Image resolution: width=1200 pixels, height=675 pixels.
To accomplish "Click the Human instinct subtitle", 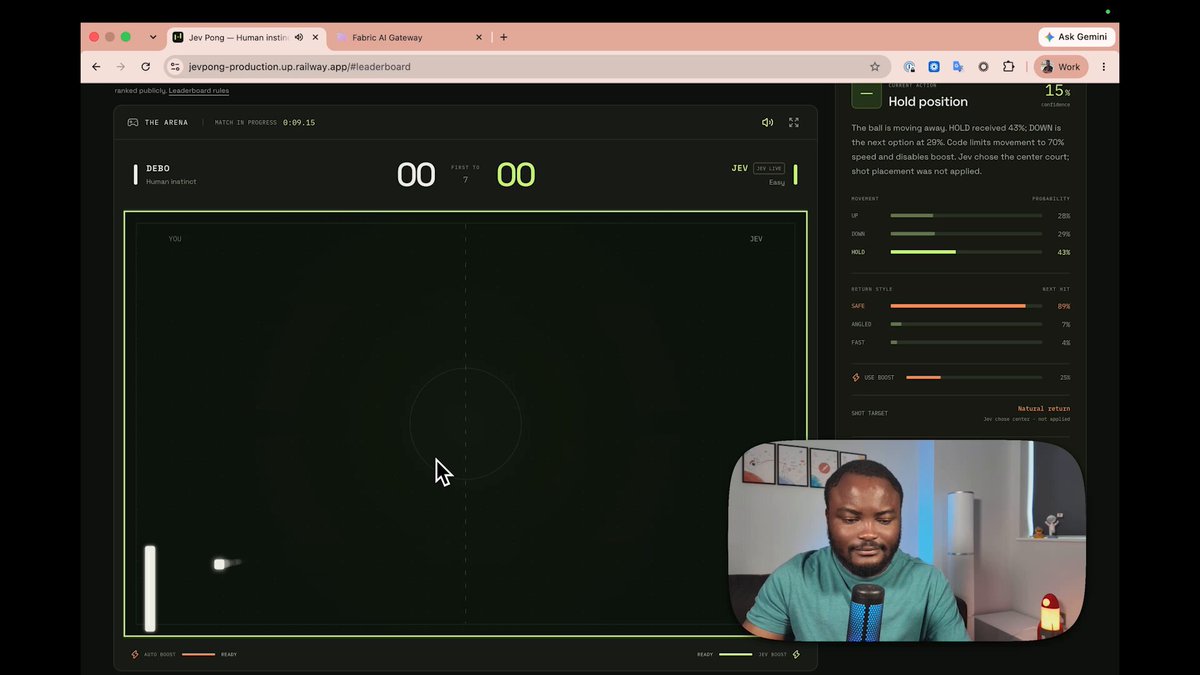I will (171, 182).
